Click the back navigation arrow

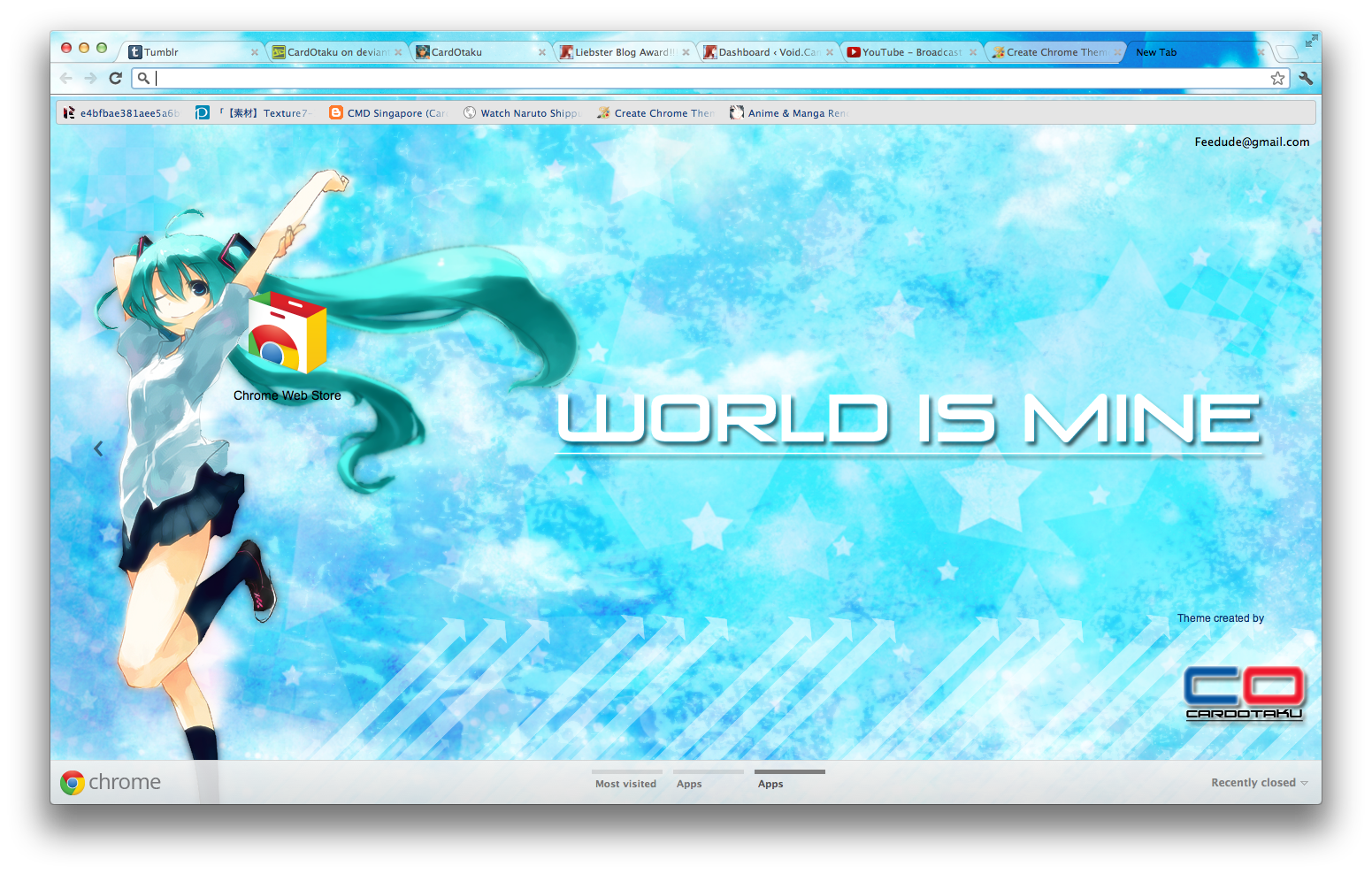[66, 78]
